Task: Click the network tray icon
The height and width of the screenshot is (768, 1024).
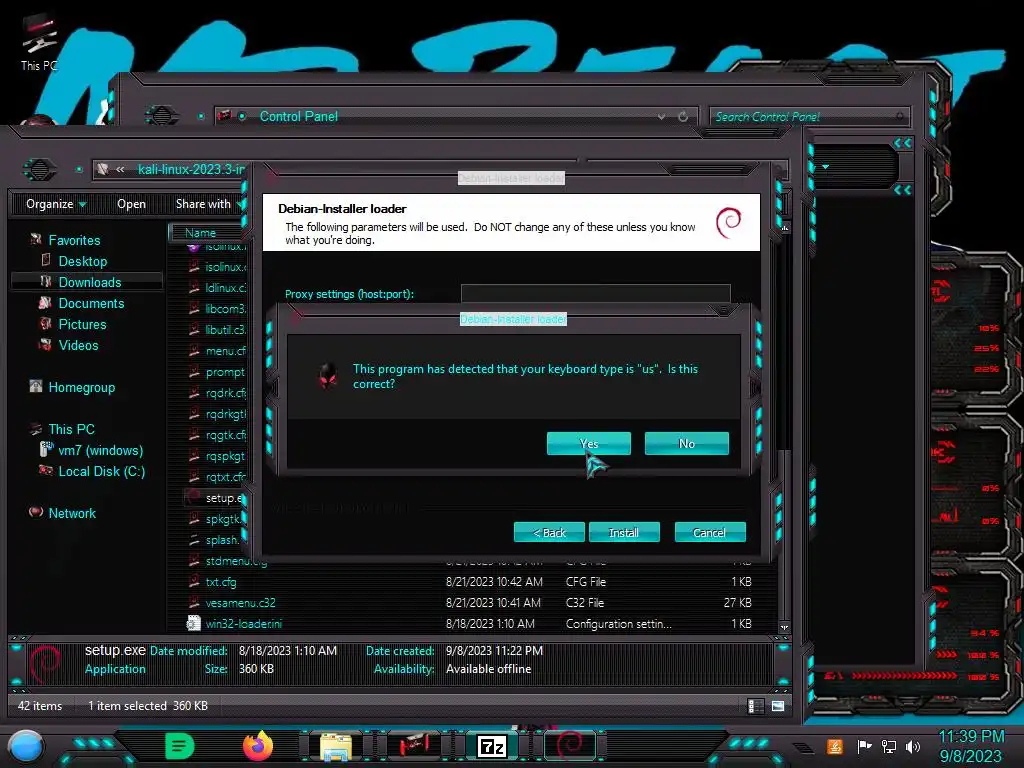Action: click(x=888, y=746)
